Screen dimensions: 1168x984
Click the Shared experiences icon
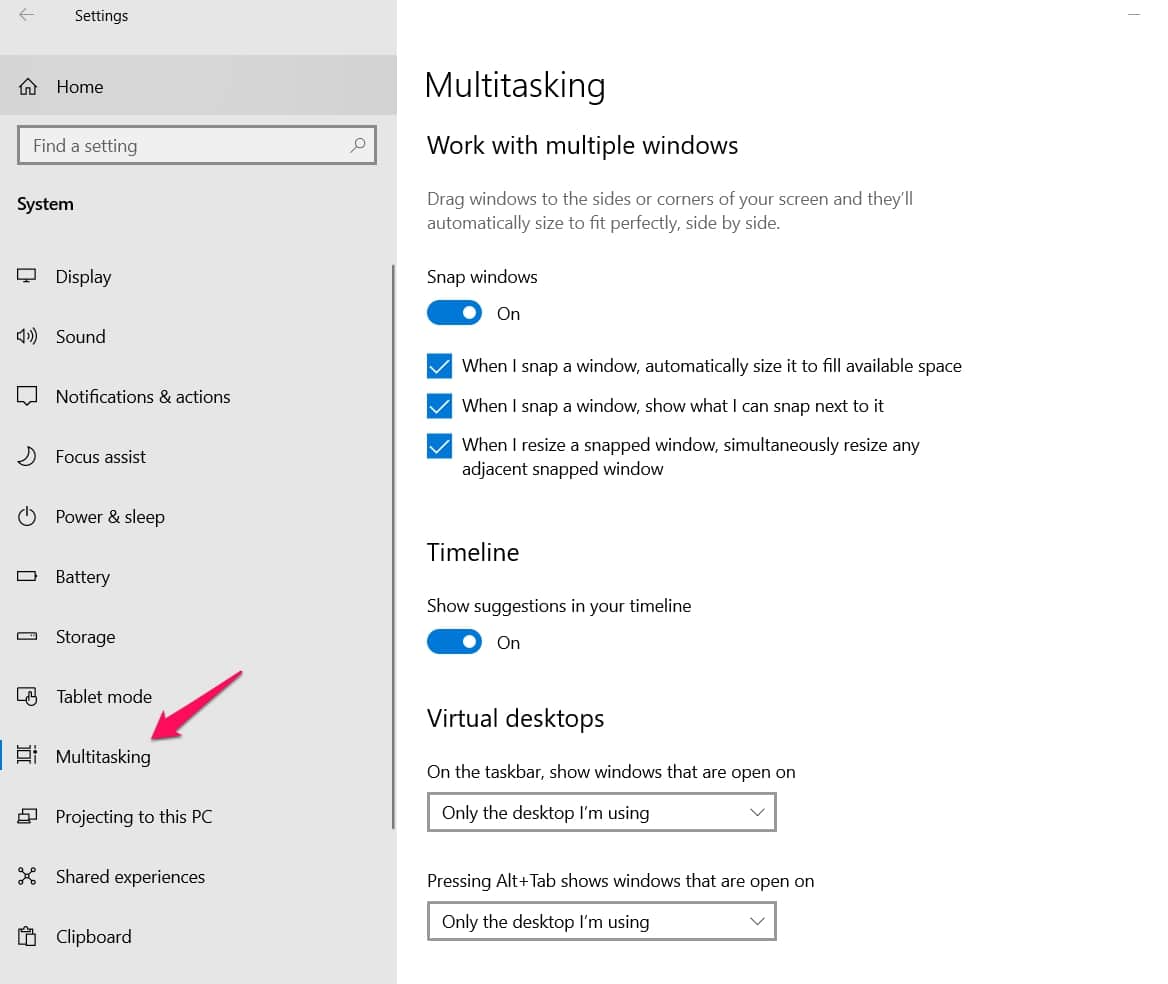pos(27,876)
